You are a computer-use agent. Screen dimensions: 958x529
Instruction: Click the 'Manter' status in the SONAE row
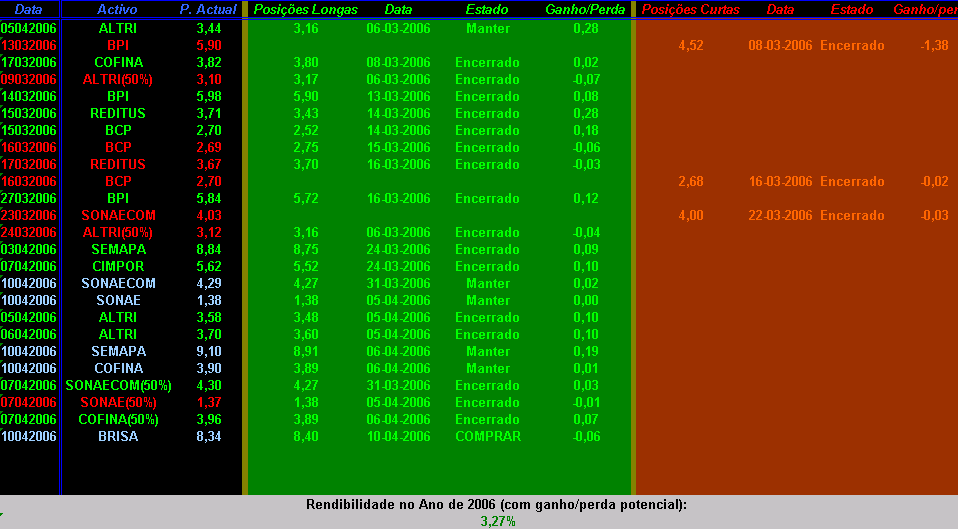pyautogui.click(x=488, y=301)
